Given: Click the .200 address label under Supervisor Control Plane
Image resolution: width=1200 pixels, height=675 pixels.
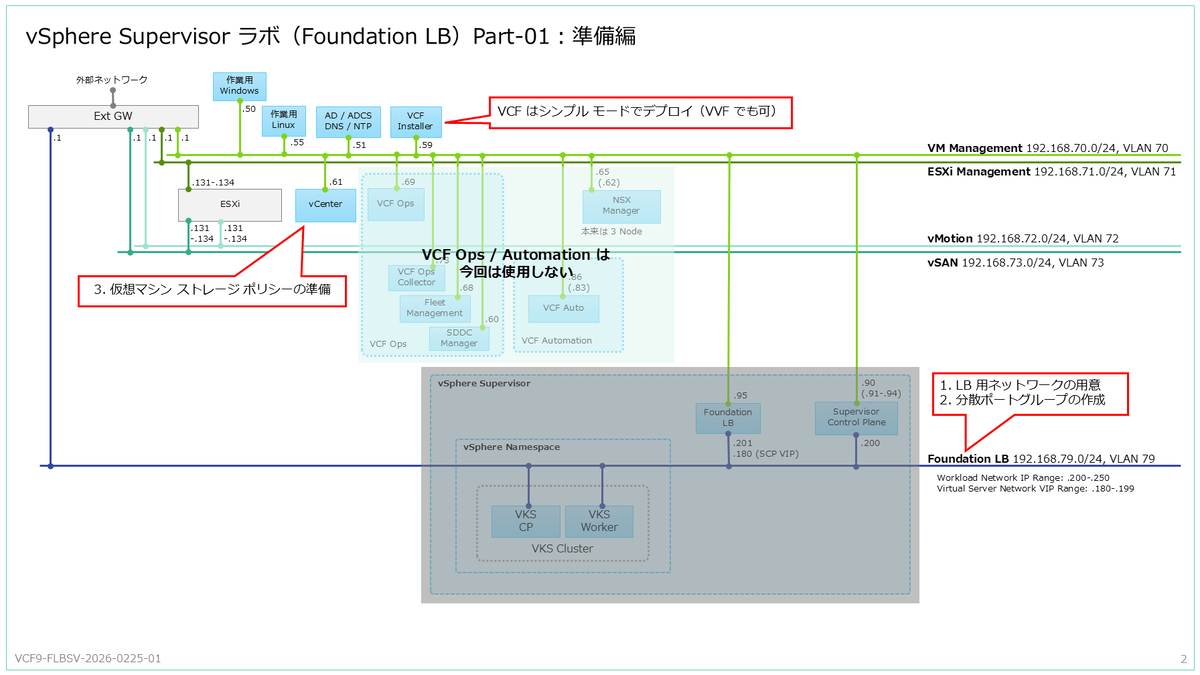Looking at the screenshot, I should coord(872,443).
